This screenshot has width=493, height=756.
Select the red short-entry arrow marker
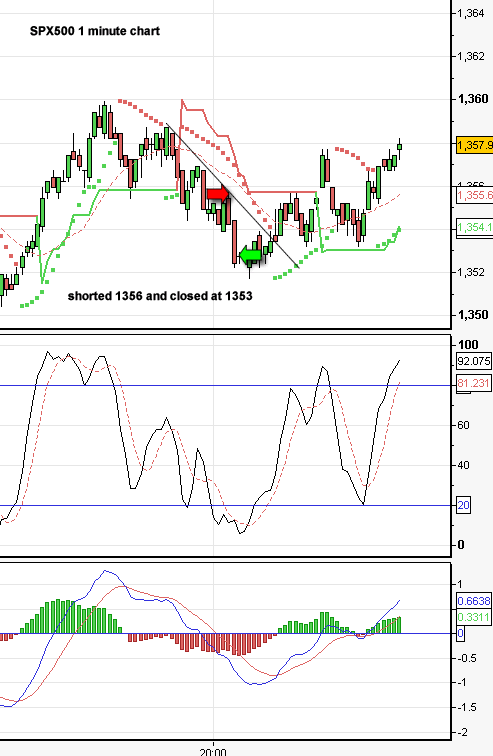coord(218,194)
